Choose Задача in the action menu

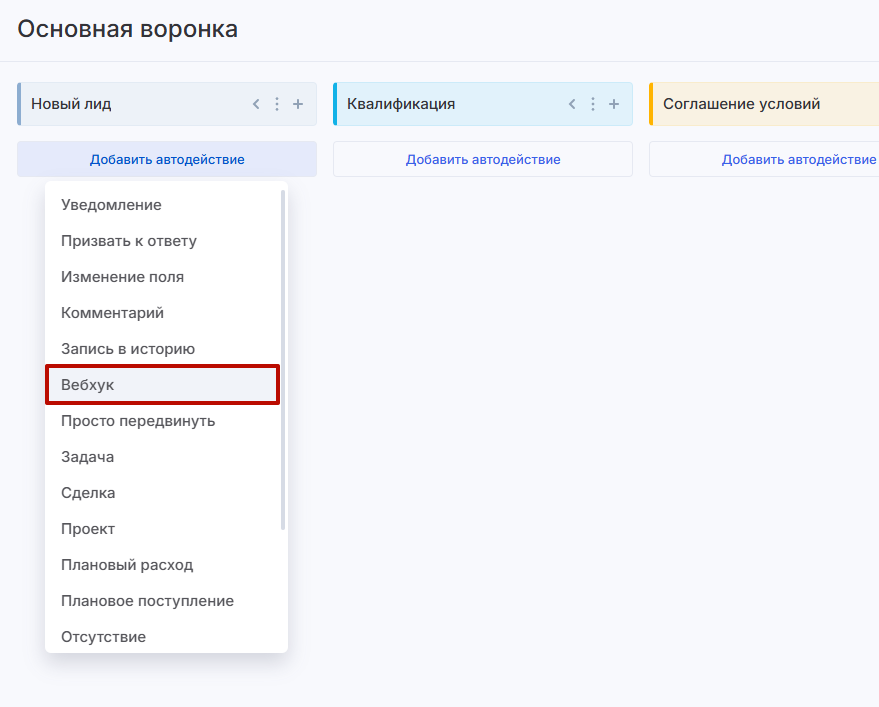pos(88,457)
